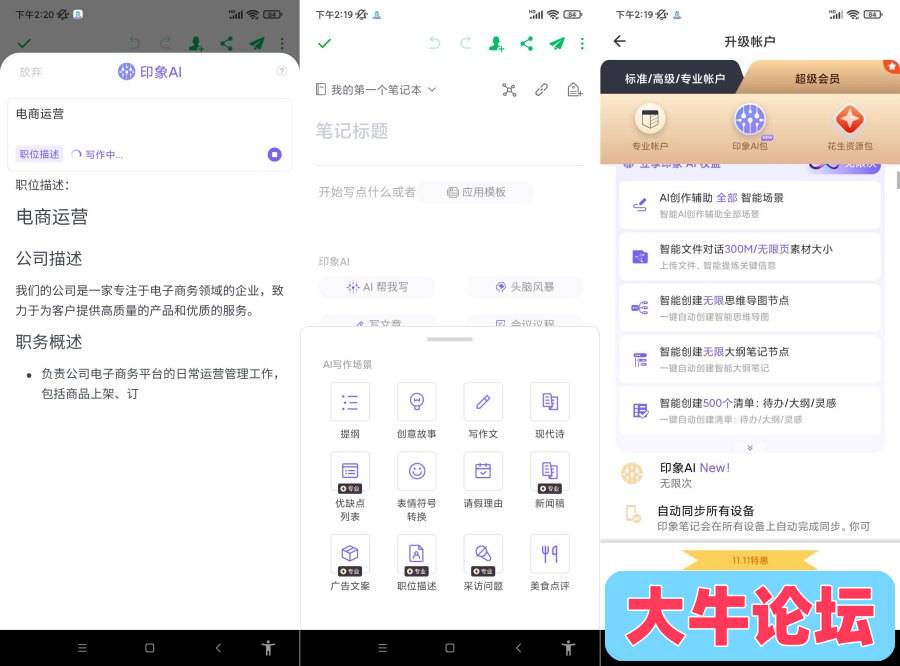The height and width of the screenshot is (666, 900).
Task: Click the 开始写点什么或者 note body placeholder
Action: pyautogui.click(x=367, y=192)
